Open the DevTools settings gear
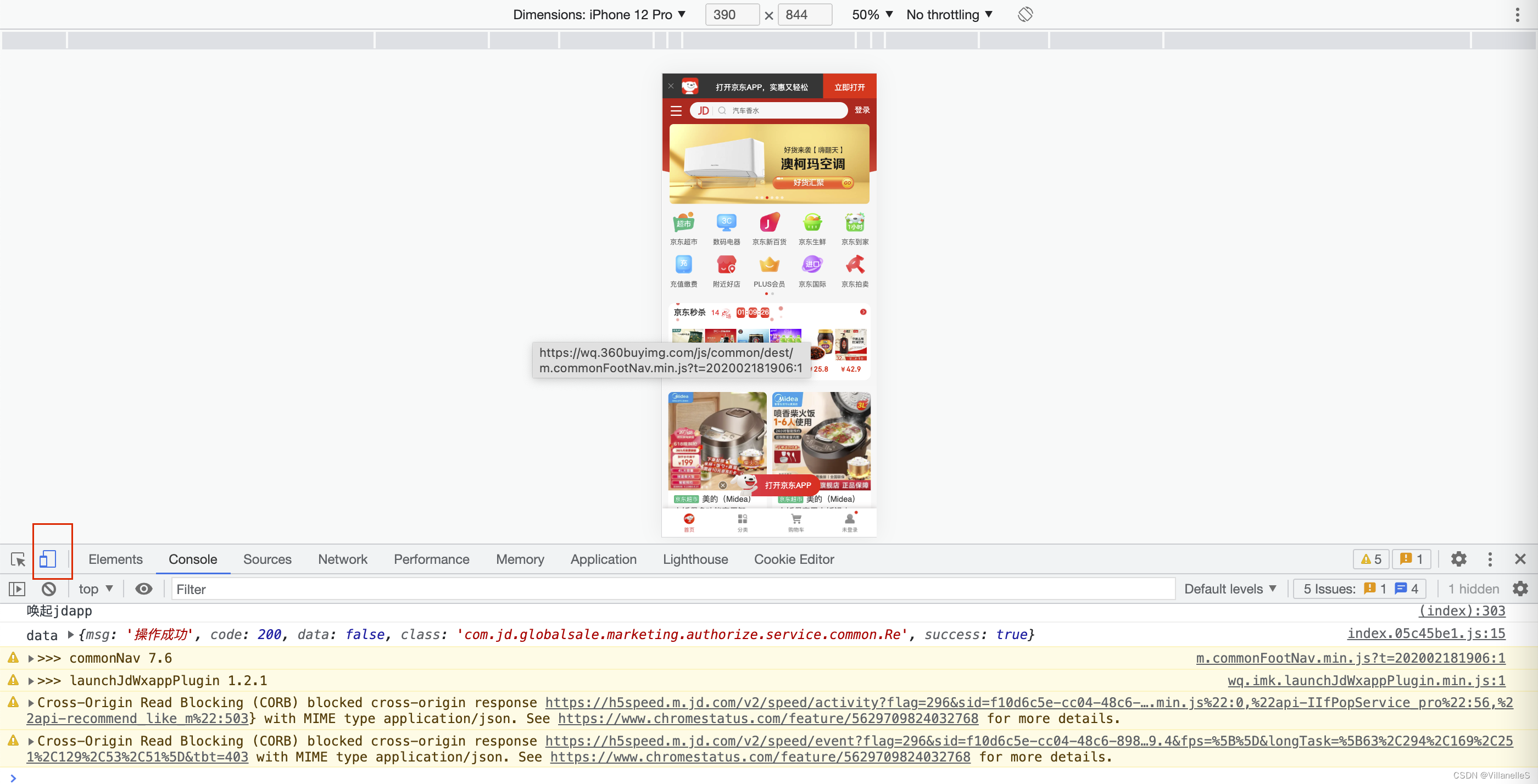1538x784 pixels. [1458, 559]
